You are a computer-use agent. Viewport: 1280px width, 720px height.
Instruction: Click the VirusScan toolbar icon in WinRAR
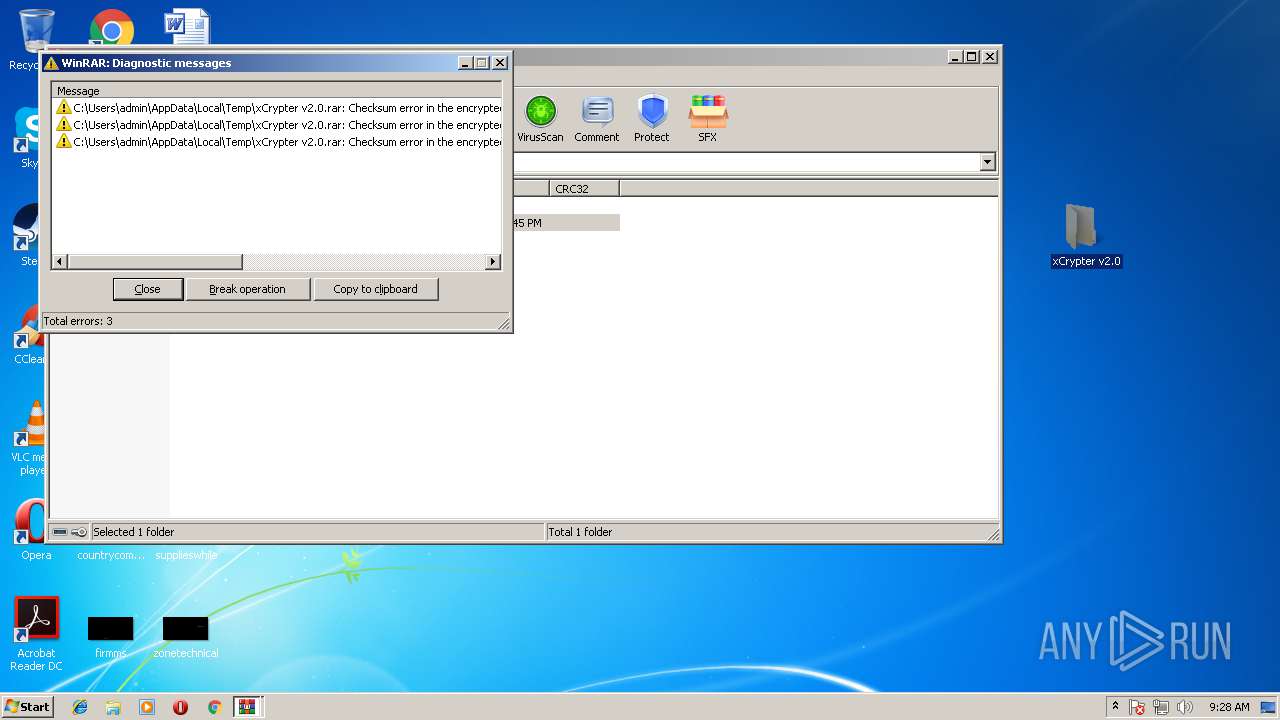540,119
